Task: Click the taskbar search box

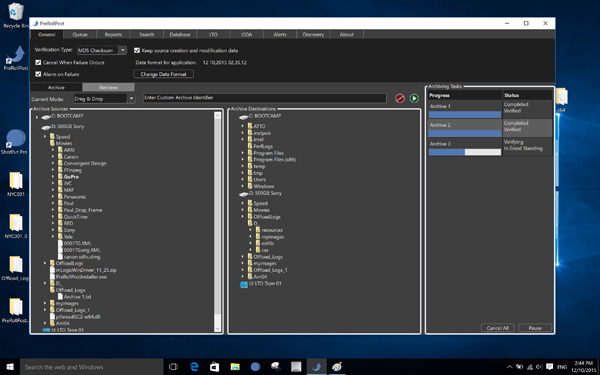Action: (92, 367)
